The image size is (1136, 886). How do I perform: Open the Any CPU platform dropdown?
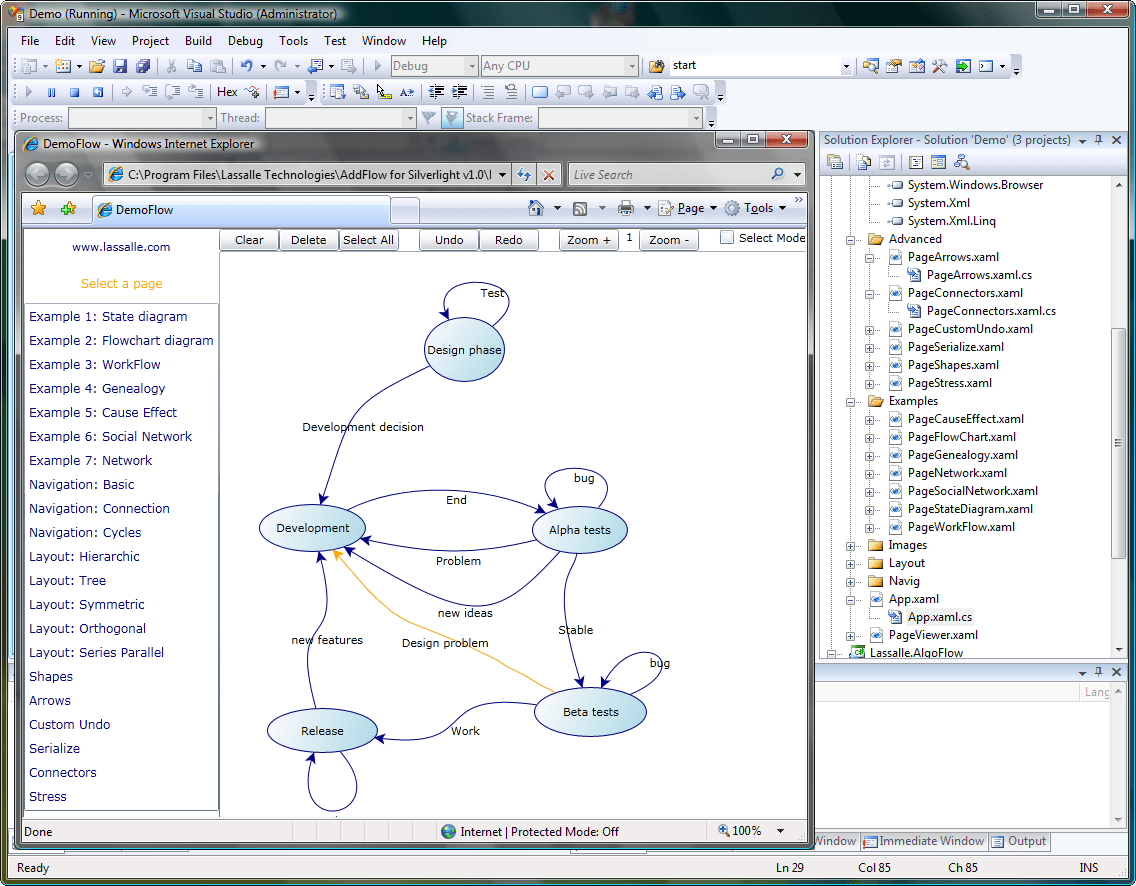point(634,64)
